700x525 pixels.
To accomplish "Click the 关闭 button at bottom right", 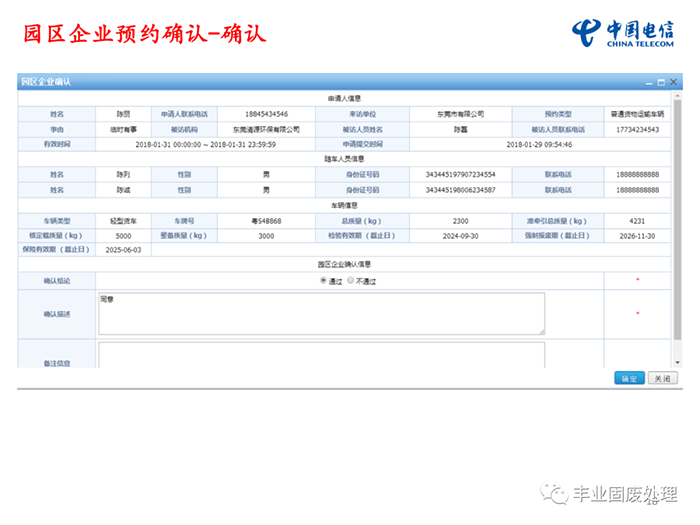I will [x=662, y=379].
